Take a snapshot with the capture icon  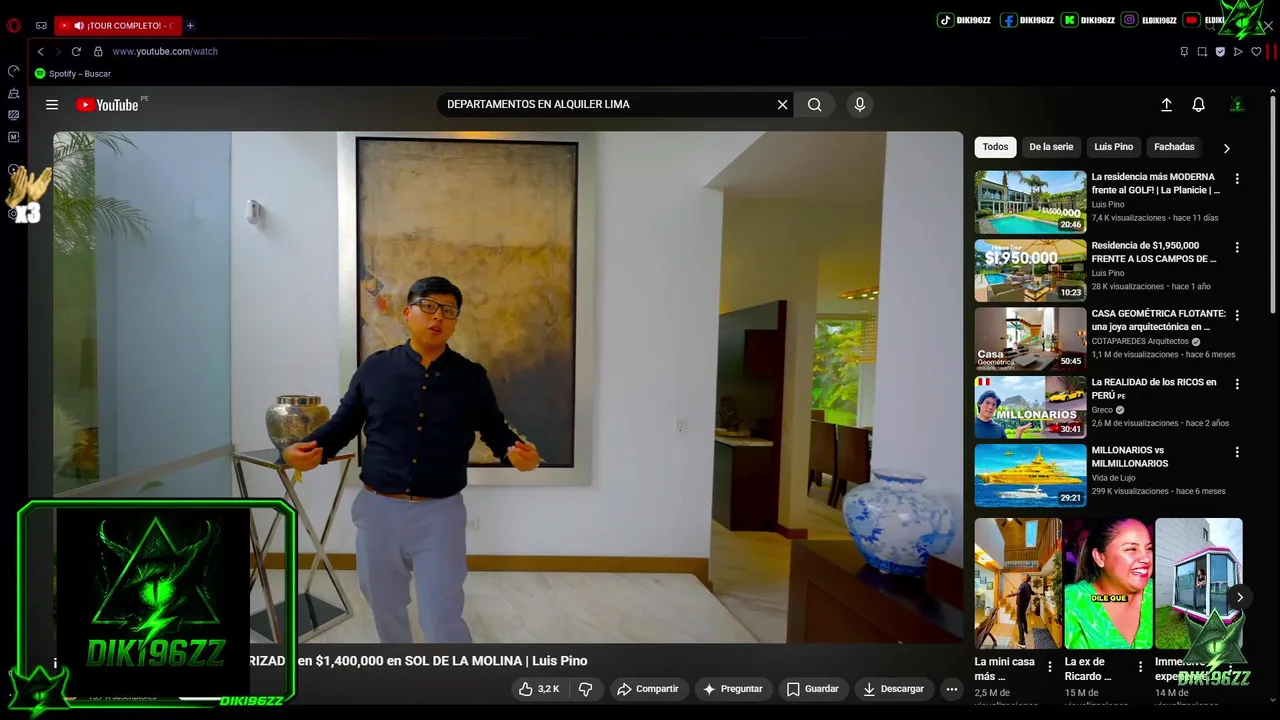click(1202, 51)
